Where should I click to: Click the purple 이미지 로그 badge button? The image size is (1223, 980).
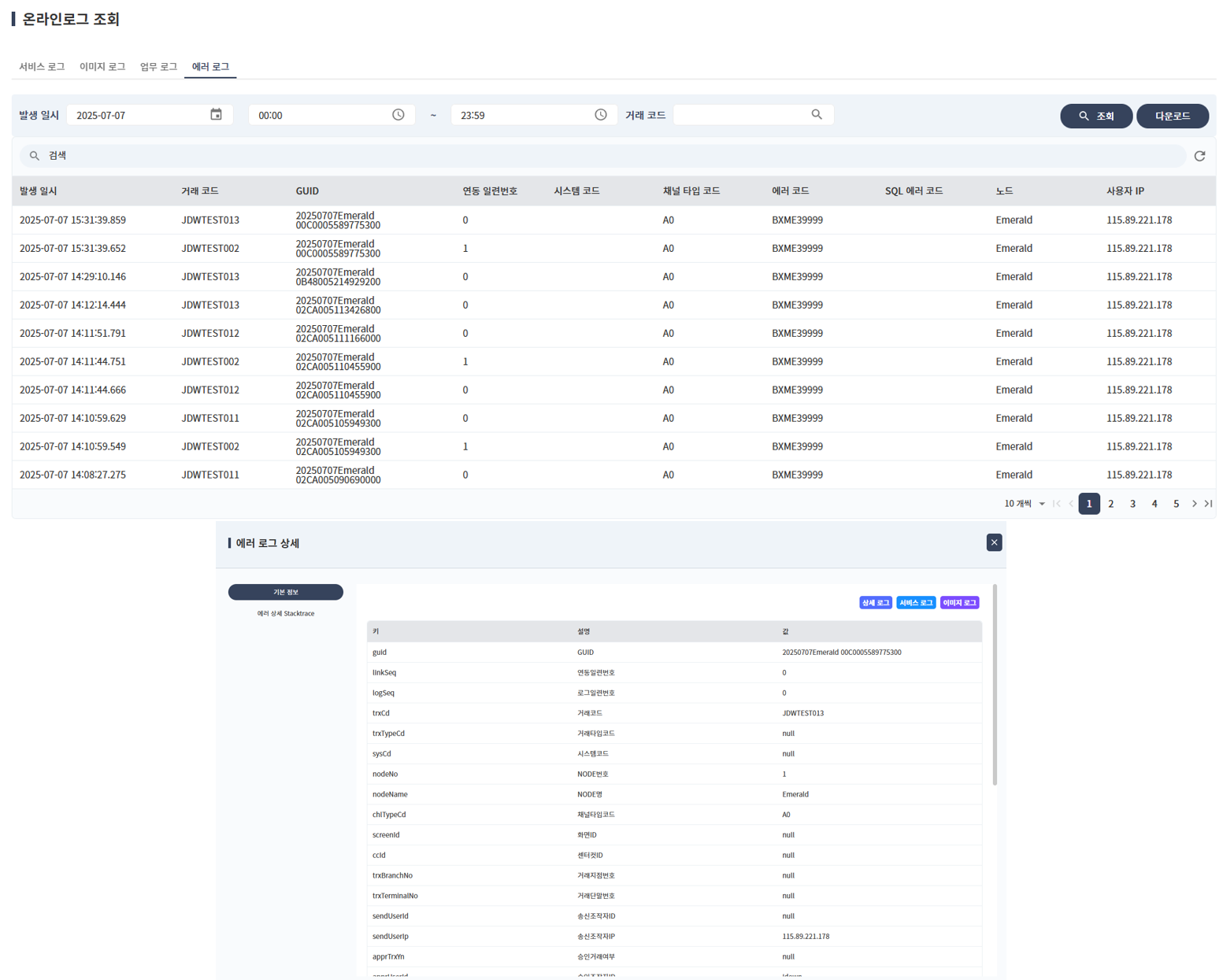click(x=959, y=603)
